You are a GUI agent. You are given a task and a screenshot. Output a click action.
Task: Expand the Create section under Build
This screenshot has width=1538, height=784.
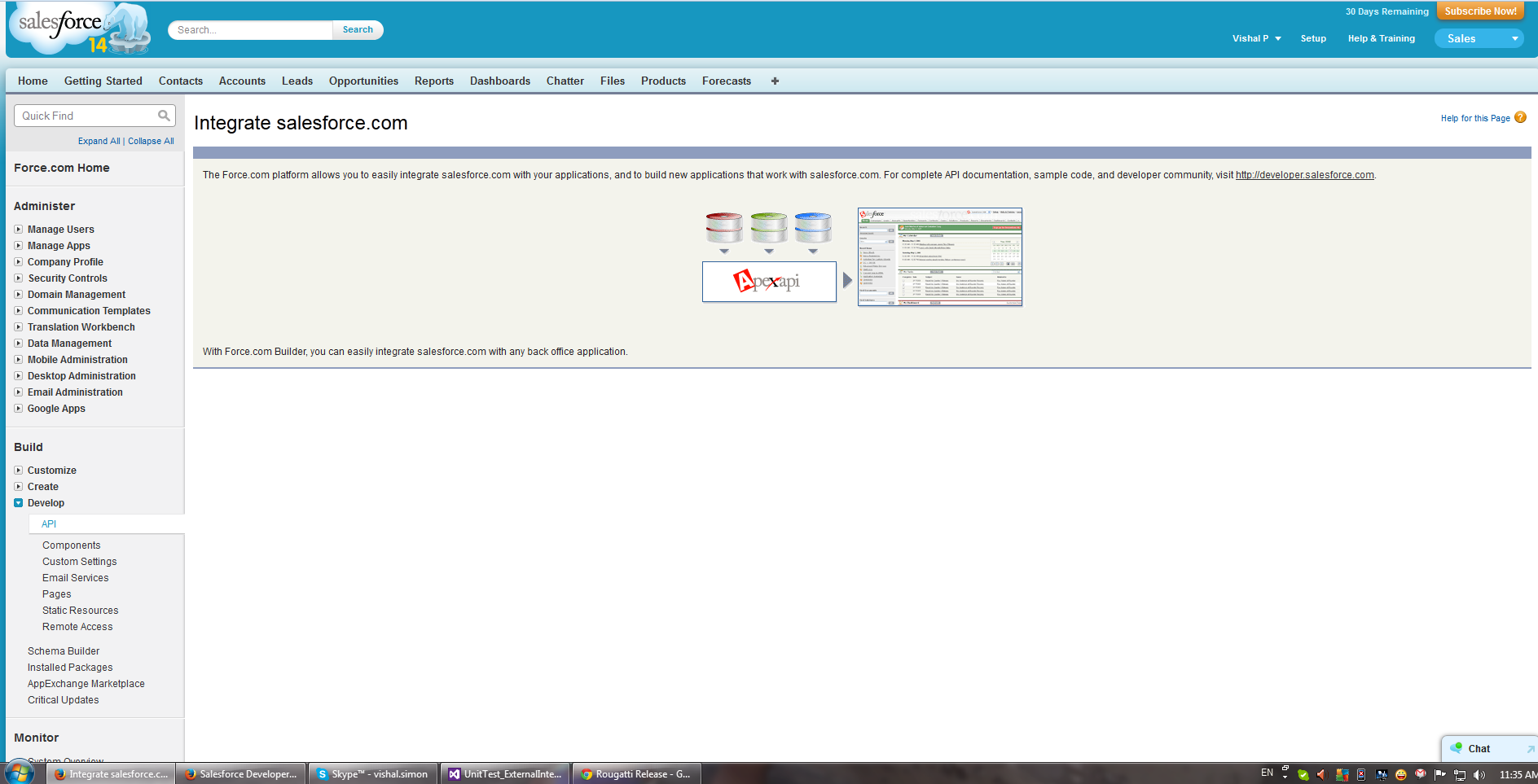tap(18, 487)
